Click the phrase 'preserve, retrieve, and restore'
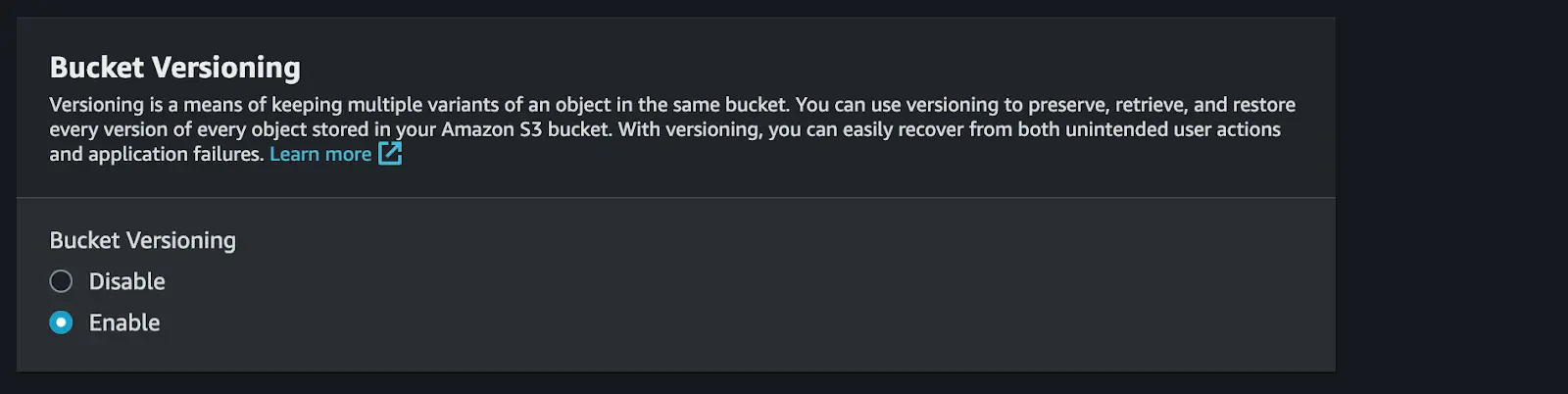Screen dimensions: 1568x394 [1161, 105]
